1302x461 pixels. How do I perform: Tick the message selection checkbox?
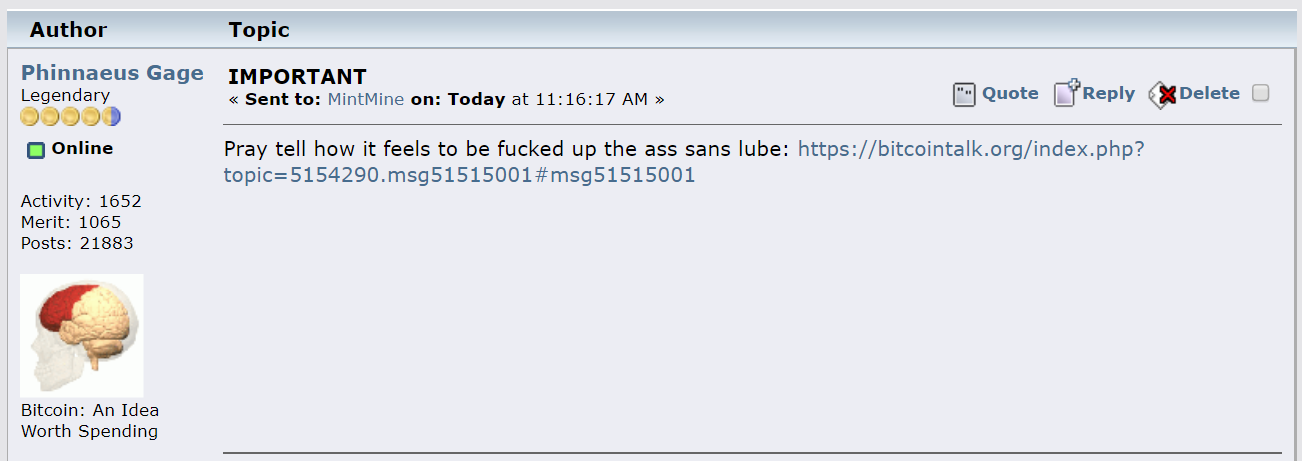click(x=1261, y=93)
